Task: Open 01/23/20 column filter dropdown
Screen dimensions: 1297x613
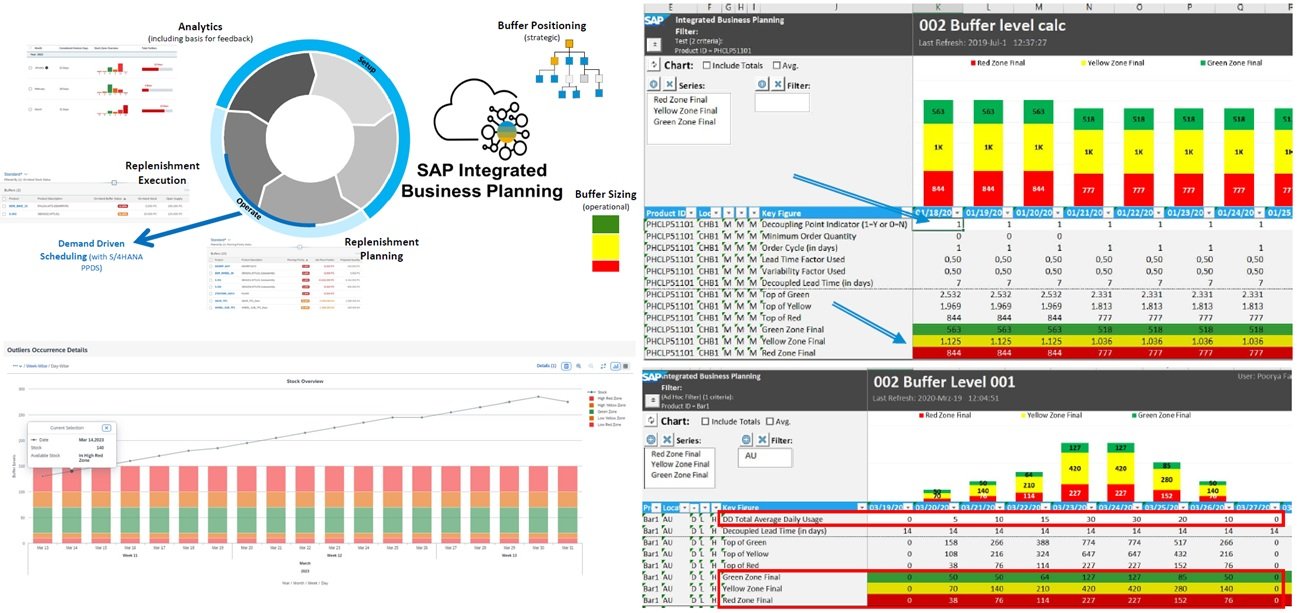Action: pos(1210,213)
